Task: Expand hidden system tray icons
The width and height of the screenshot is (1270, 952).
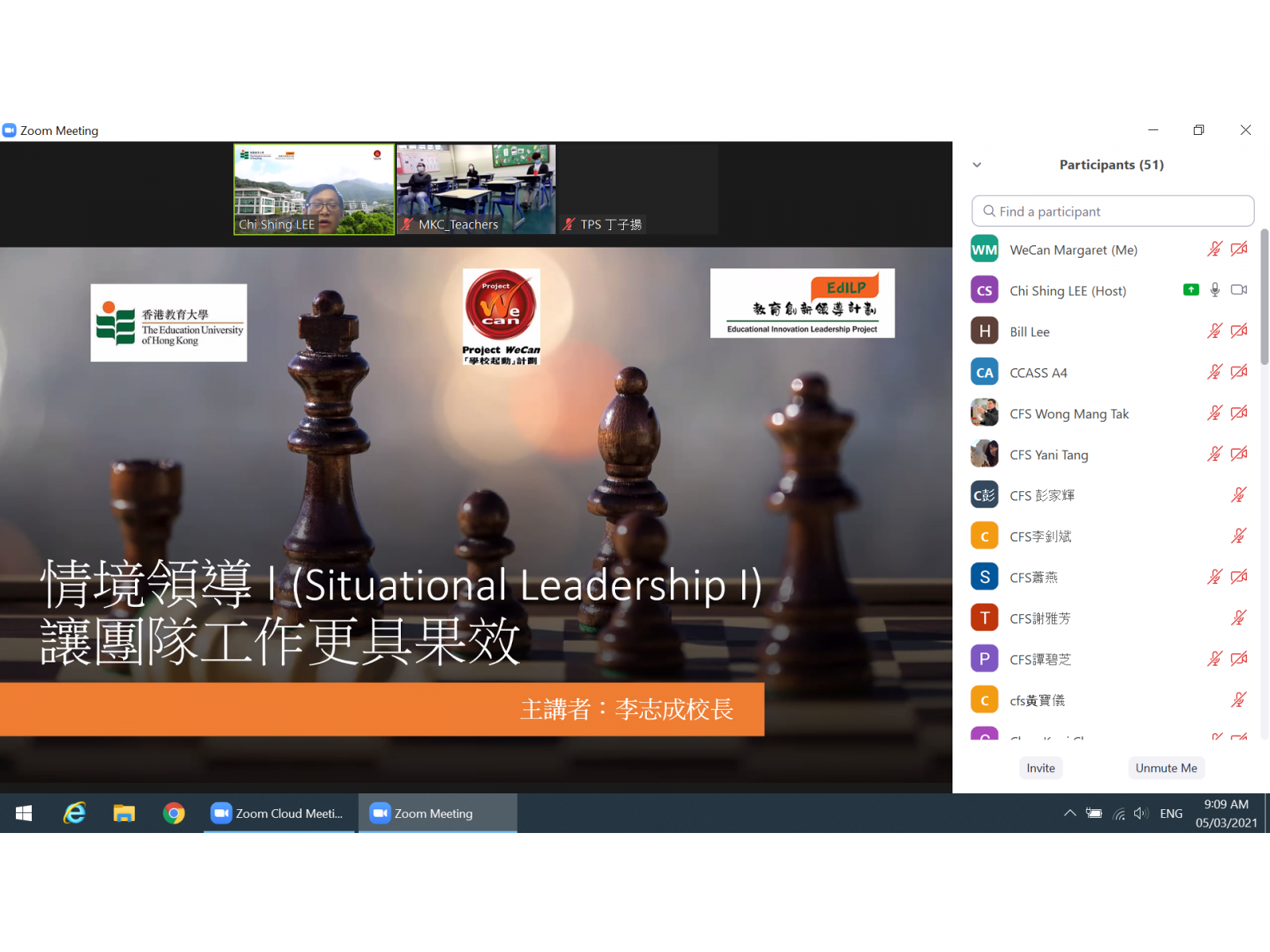Action: (x=1070, y=813)
